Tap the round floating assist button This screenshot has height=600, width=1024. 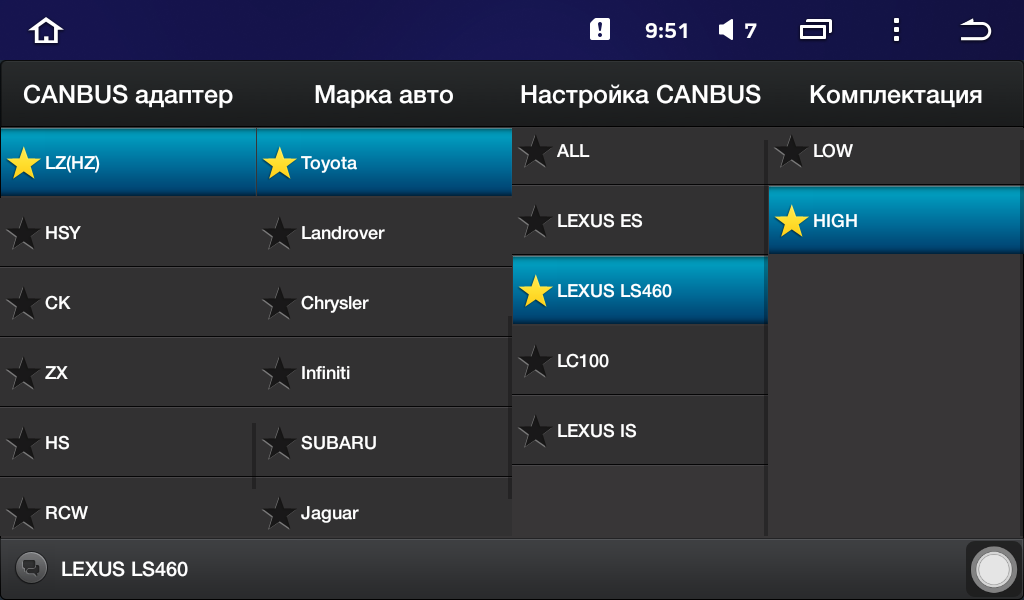point(993,569)
